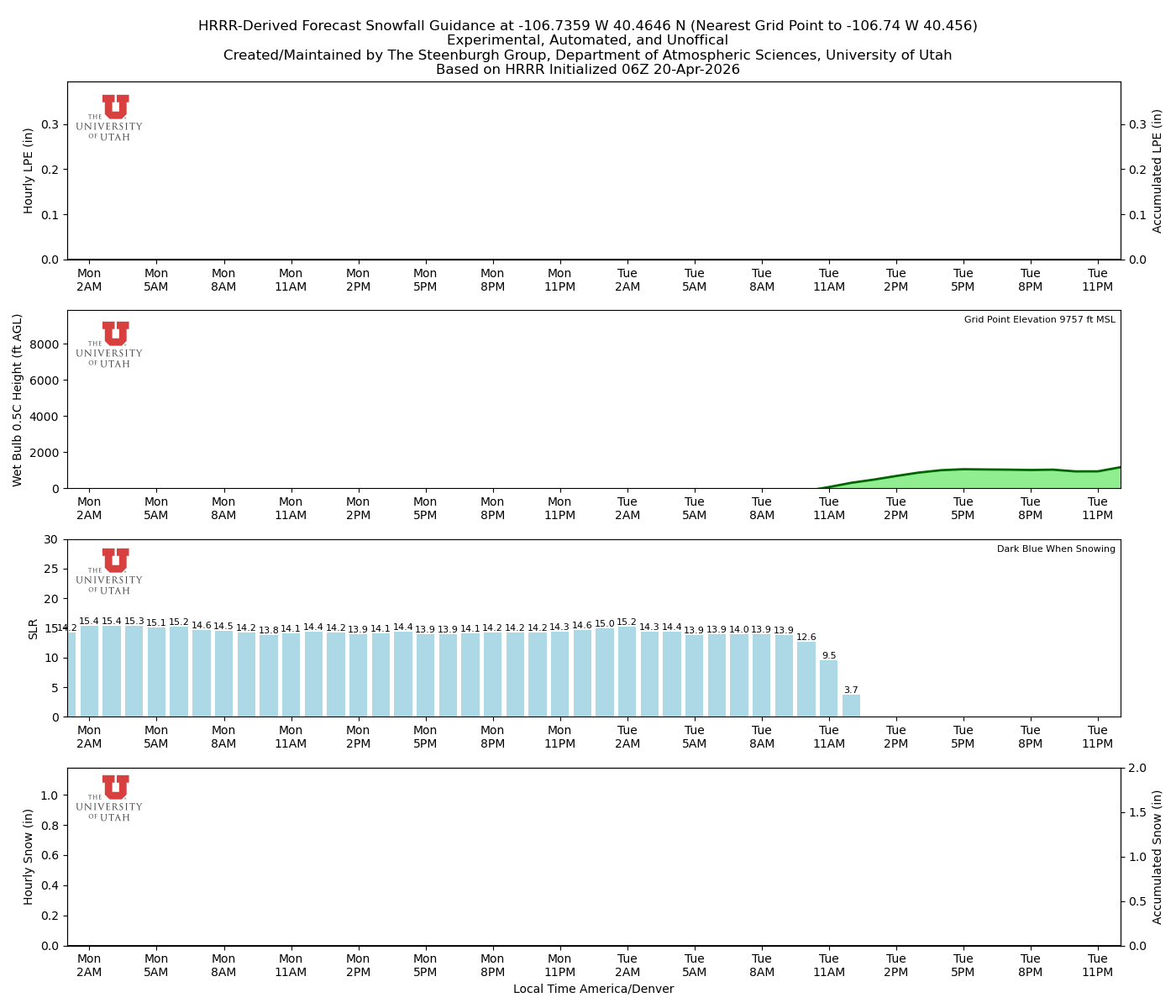Click the Utah logo in the Wet Bulb panel
The image size is (1176, 1008).
tap(110, 344)
